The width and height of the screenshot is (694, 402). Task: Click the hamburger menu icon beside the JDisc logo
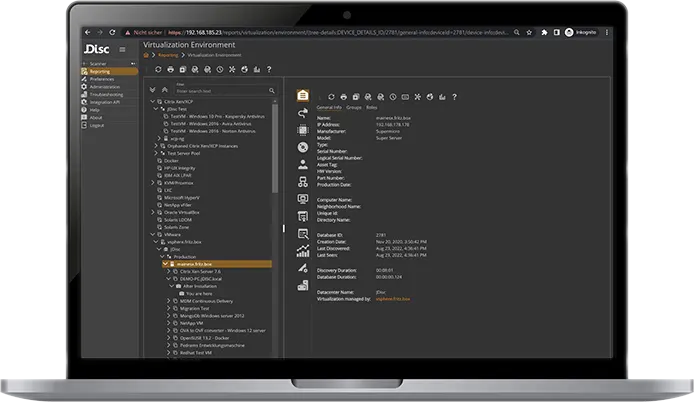[122, 49]
